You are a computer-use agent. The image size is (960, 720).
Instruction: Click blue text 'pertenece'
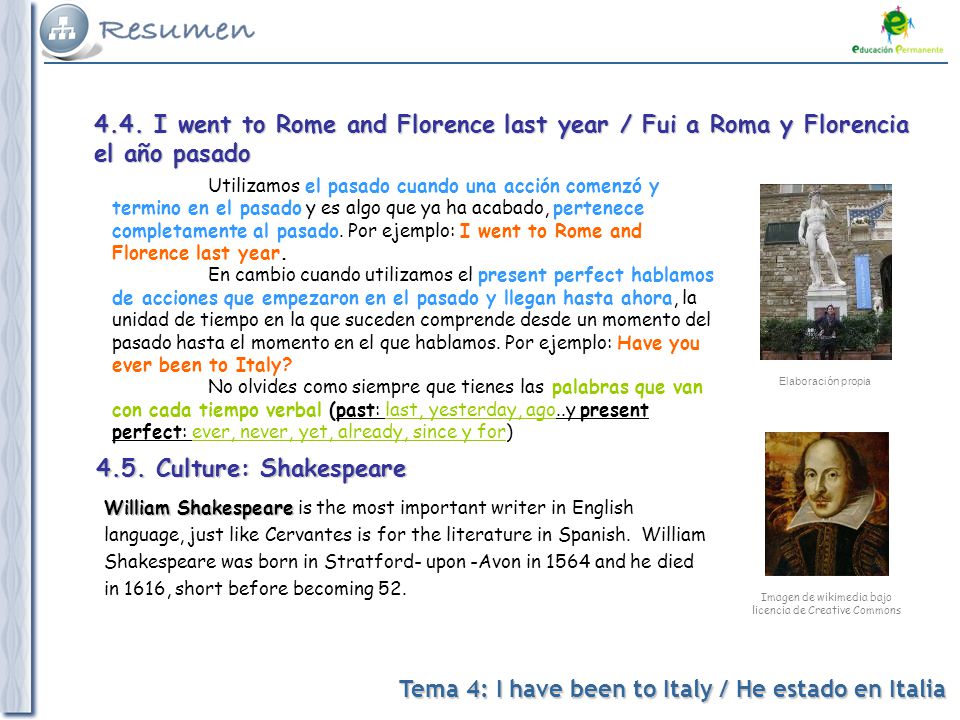598,208
